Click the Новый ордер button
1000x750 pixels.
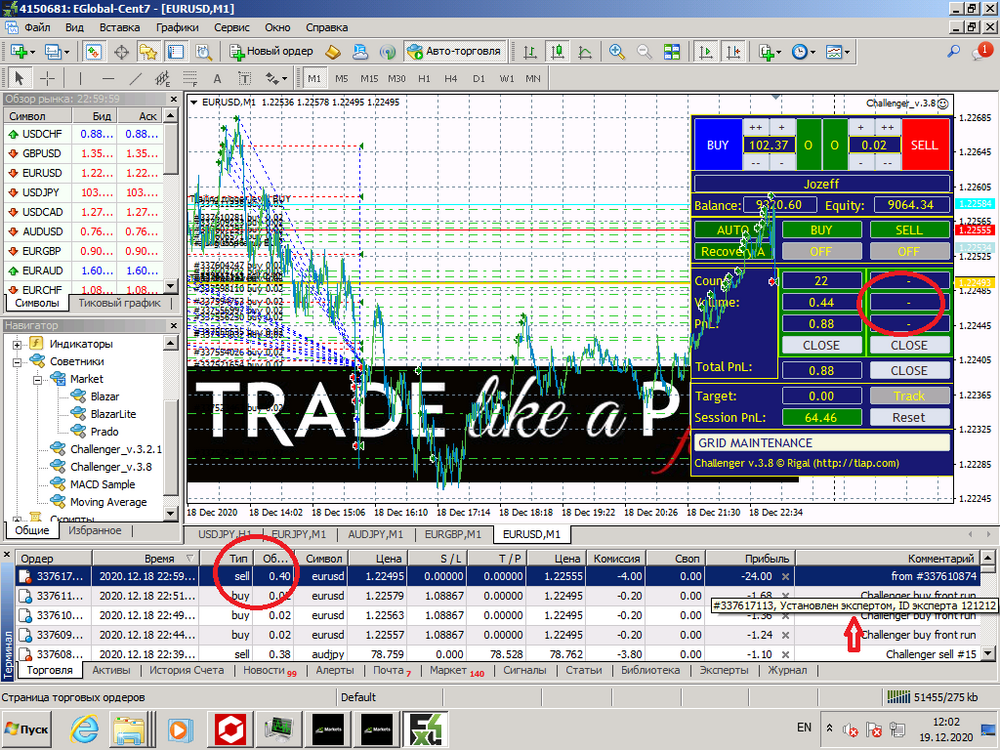point(271,52)
